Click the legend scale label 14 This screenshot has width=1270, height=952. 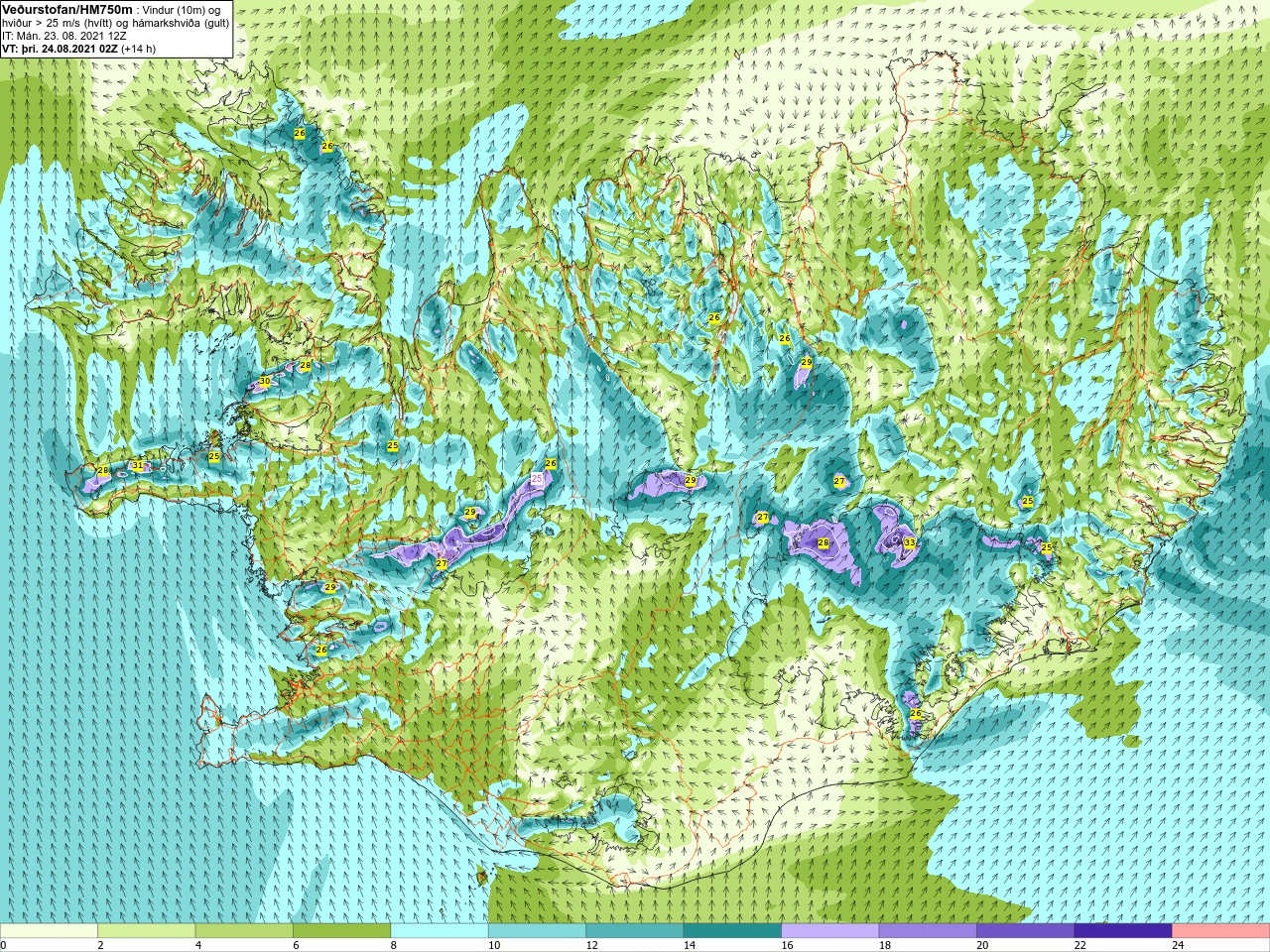(690, 945)
